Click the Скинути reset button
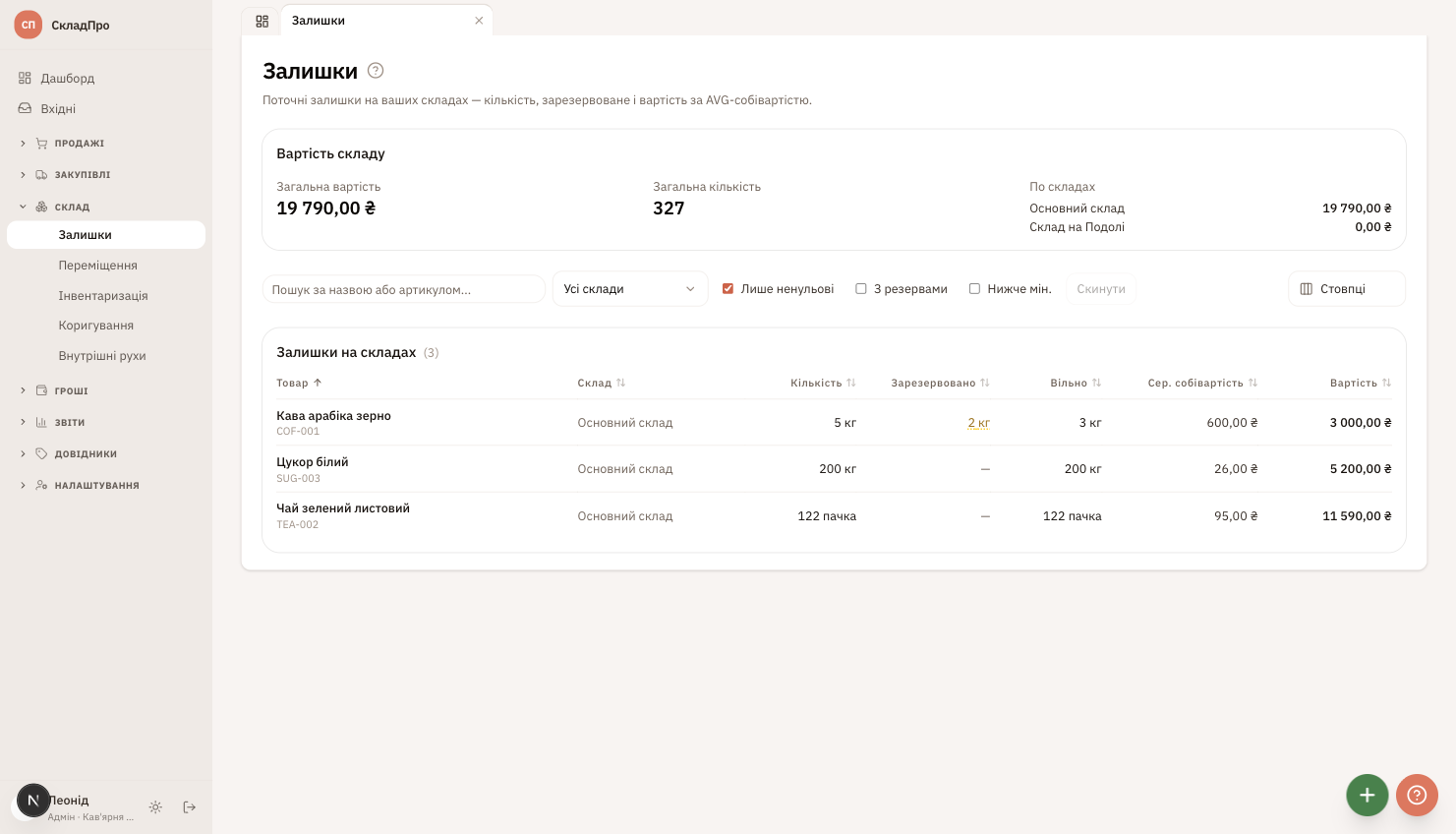Screen dimensions: 1456x834 point(1101,289)
